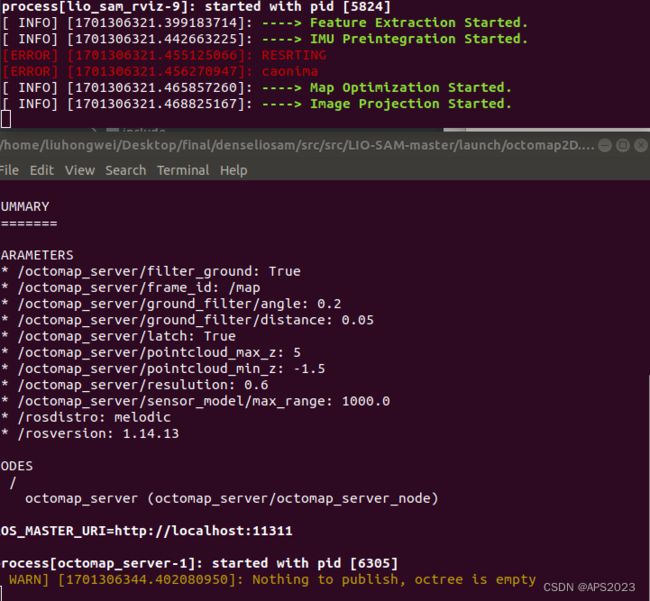Image resolution: width=650 pixels, height=601 pixels.
Task: Click the red 'RESRTING' error line
Action: coord(164,55)
